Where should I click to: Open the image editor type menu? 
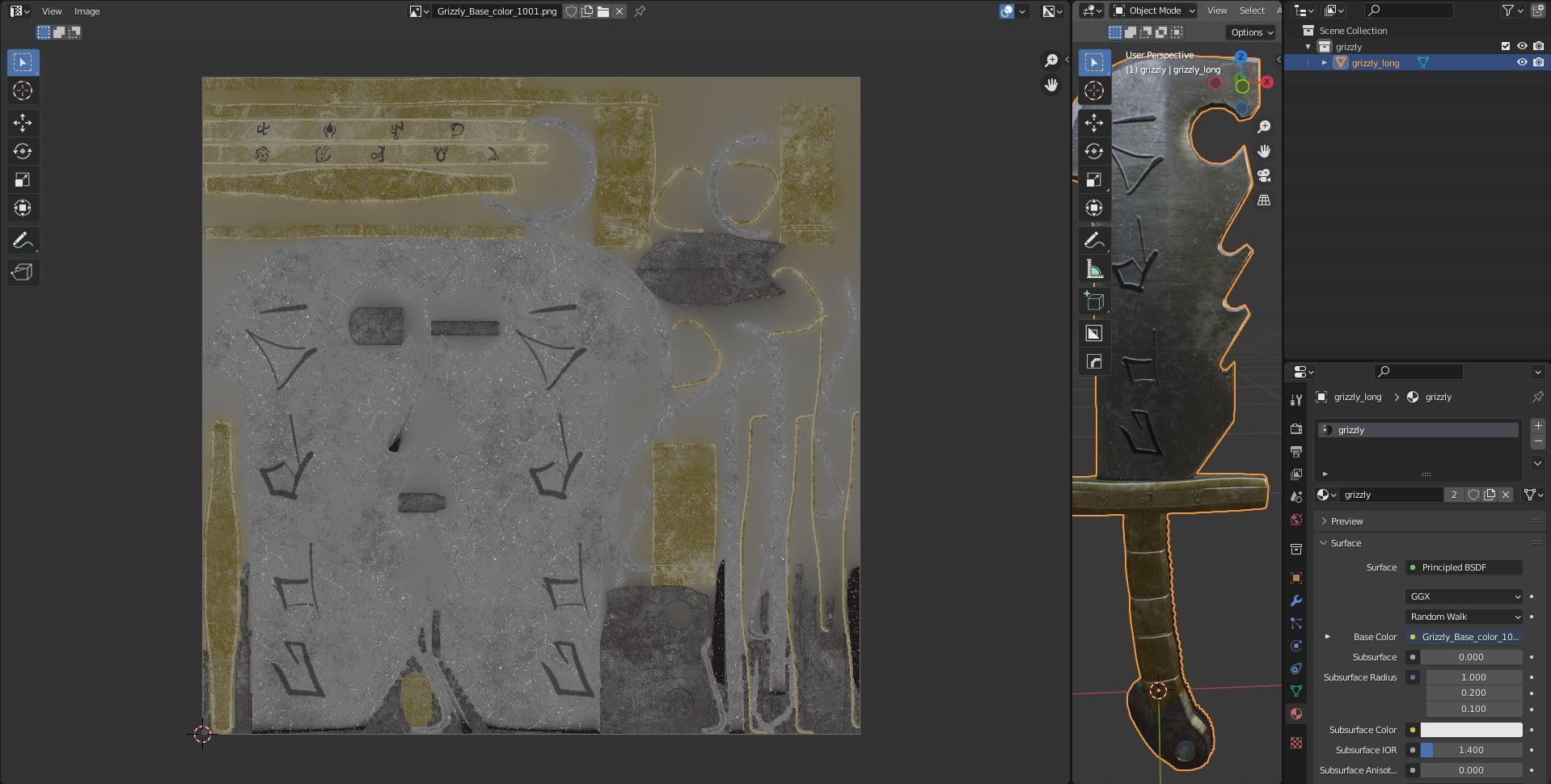[x=20, y=11]
